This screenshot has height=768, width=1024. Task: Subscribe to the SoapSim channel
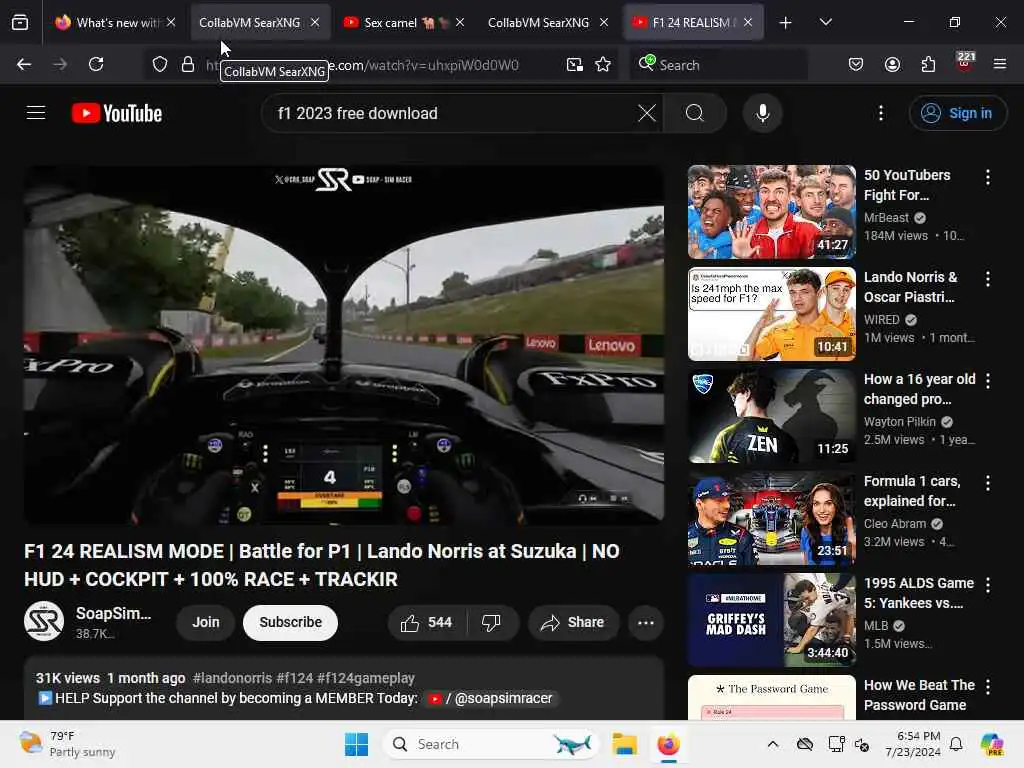[291, 622]
